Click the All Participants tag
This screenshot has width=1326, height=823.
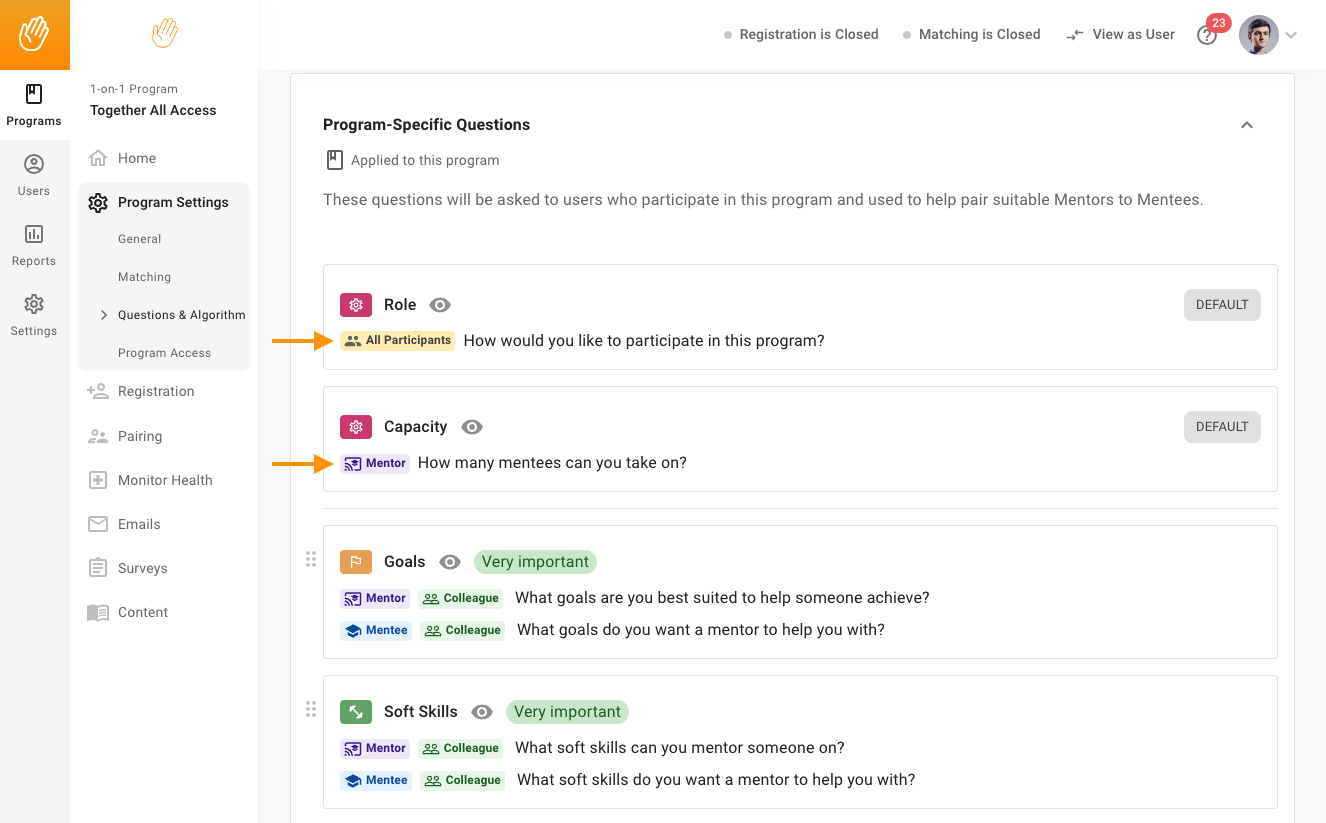398,341
